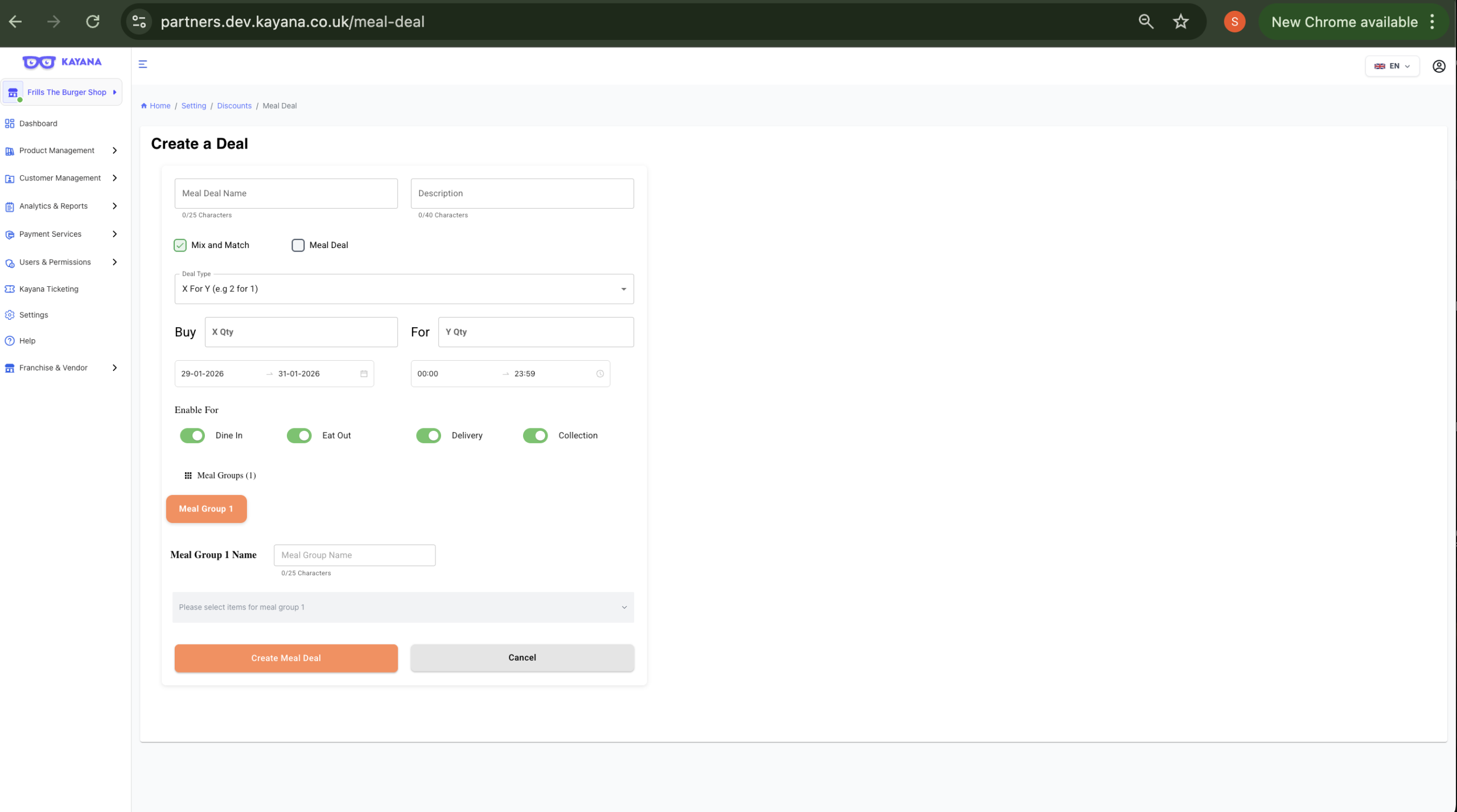Click the Frills The Burger Shop store icon

coord(13,92)
